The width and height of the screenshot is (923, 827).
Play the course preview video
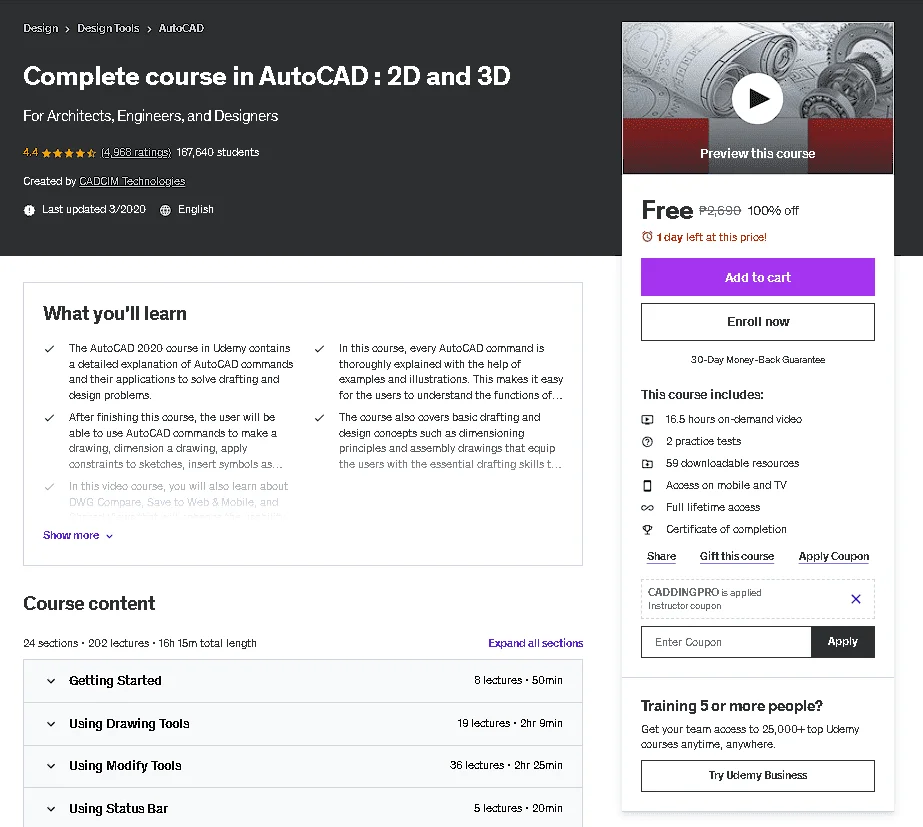point(757,98)
